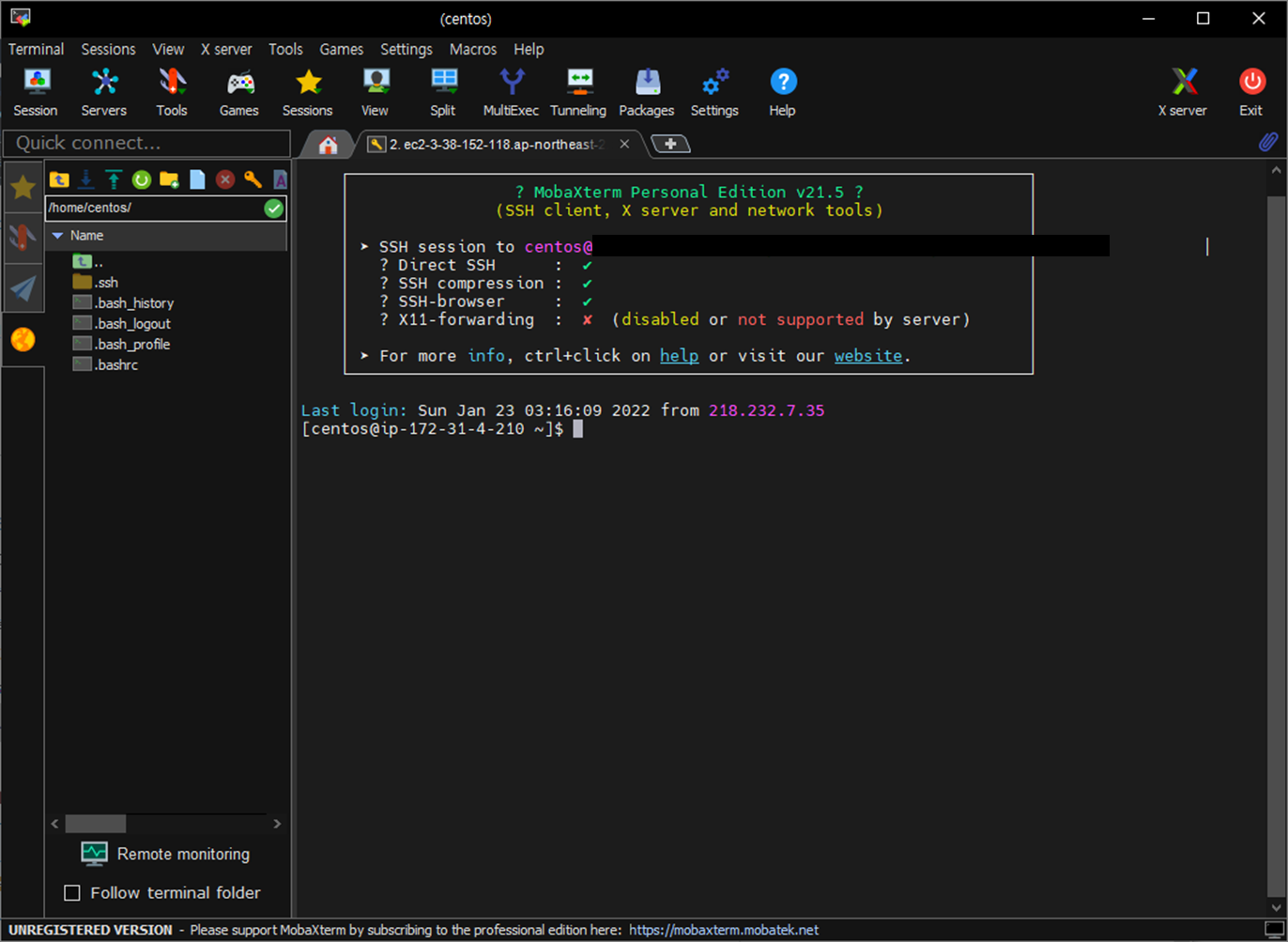The height and width of the screenshot is (942, 1288).
Task: Open the Macros paper plane side tab
Action: 23,288
